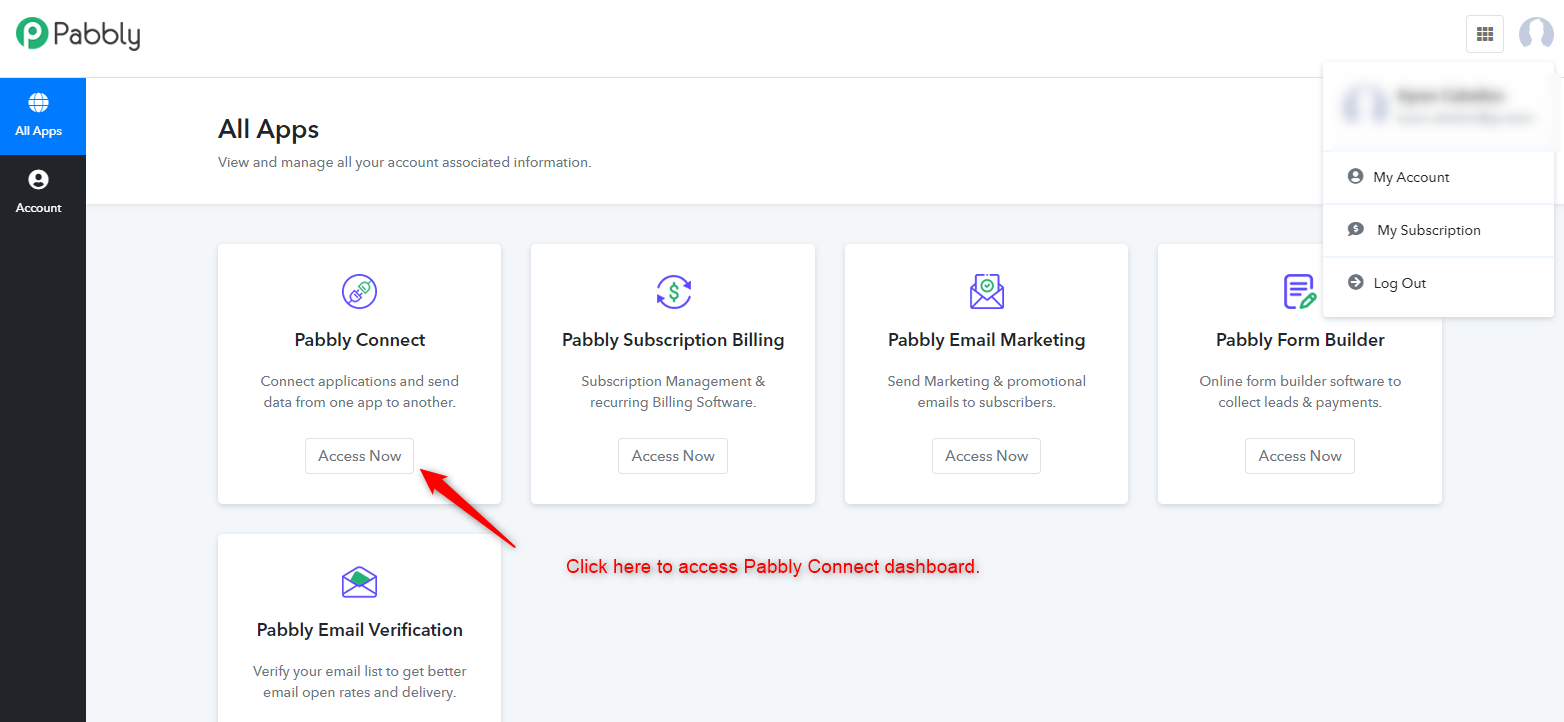This screenshot has width=1564, height=722.
Task: Click the Subscription Billing dollar icon
Action: pos(673,291)
